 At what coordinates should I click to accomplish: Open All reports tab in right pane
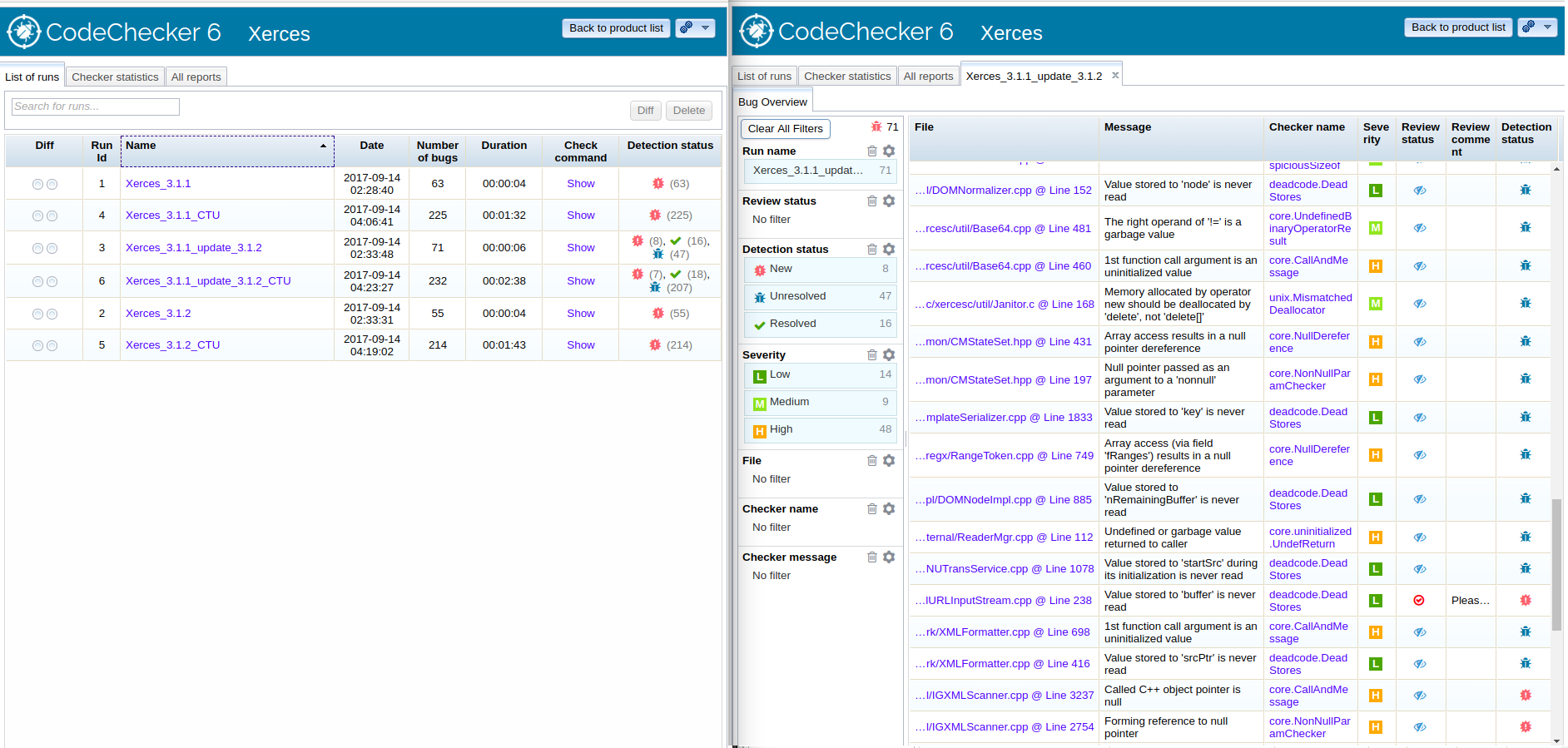pyautogui.click(x=928, y=77)
